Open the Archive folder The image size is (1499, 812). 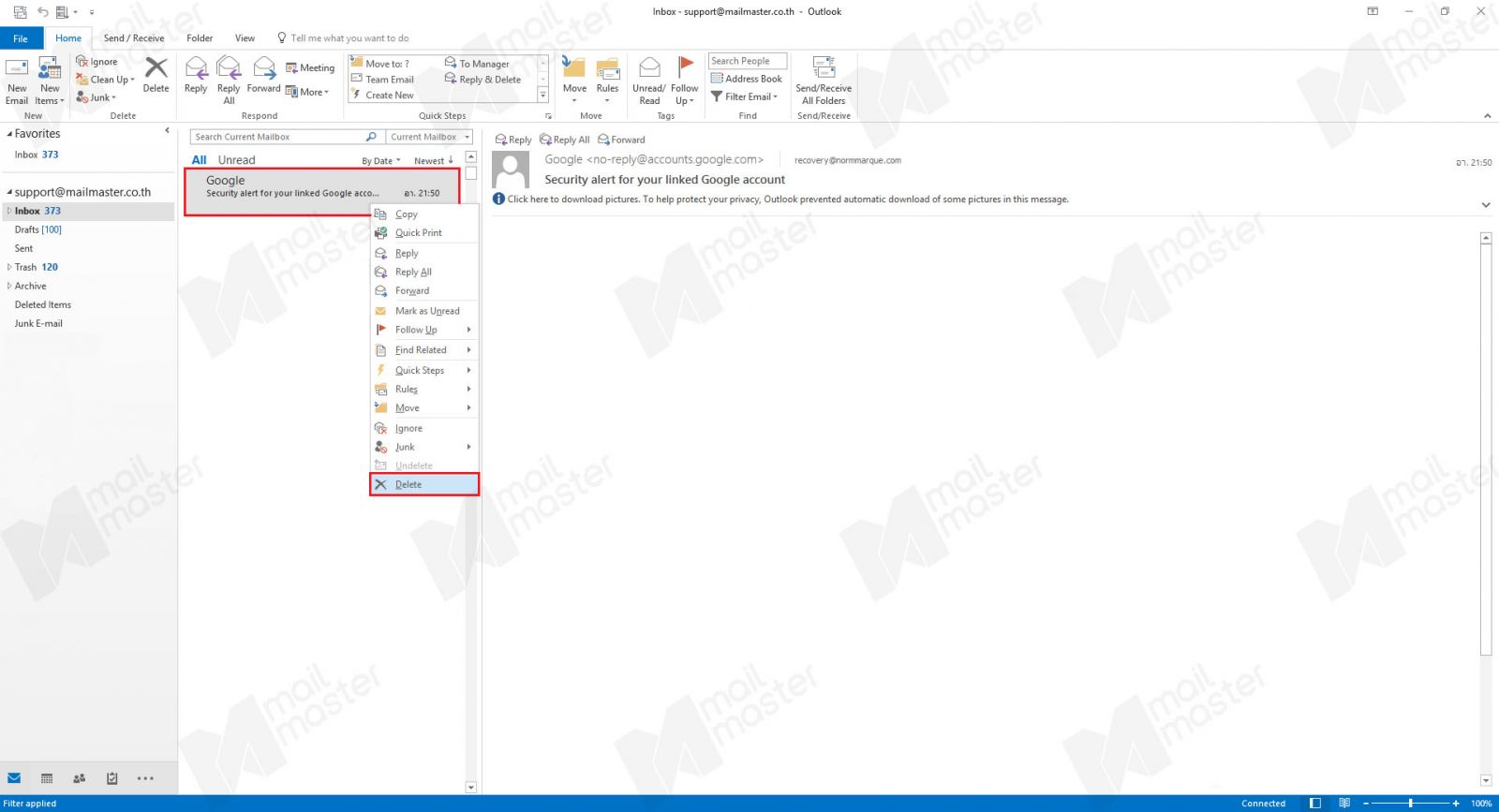point(31,286)
